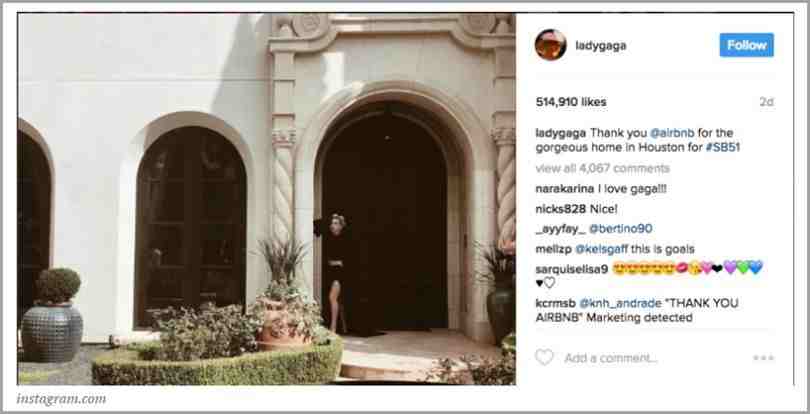Viewport: 810px width, 414px height.
Task: Follow the ladygaga account
Action: 746,45
